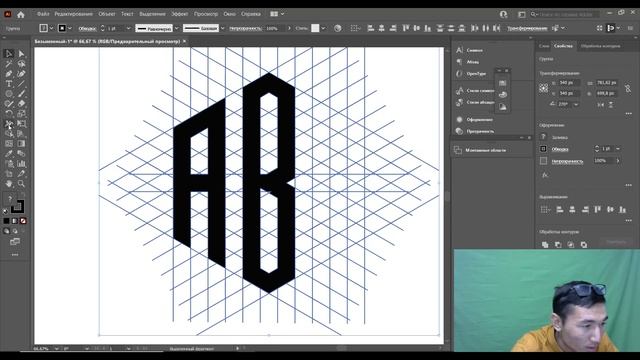Click the opacity 100% field in control bar
The width and height of the screenshot is (640, 360).
click(x=276, y=28)
